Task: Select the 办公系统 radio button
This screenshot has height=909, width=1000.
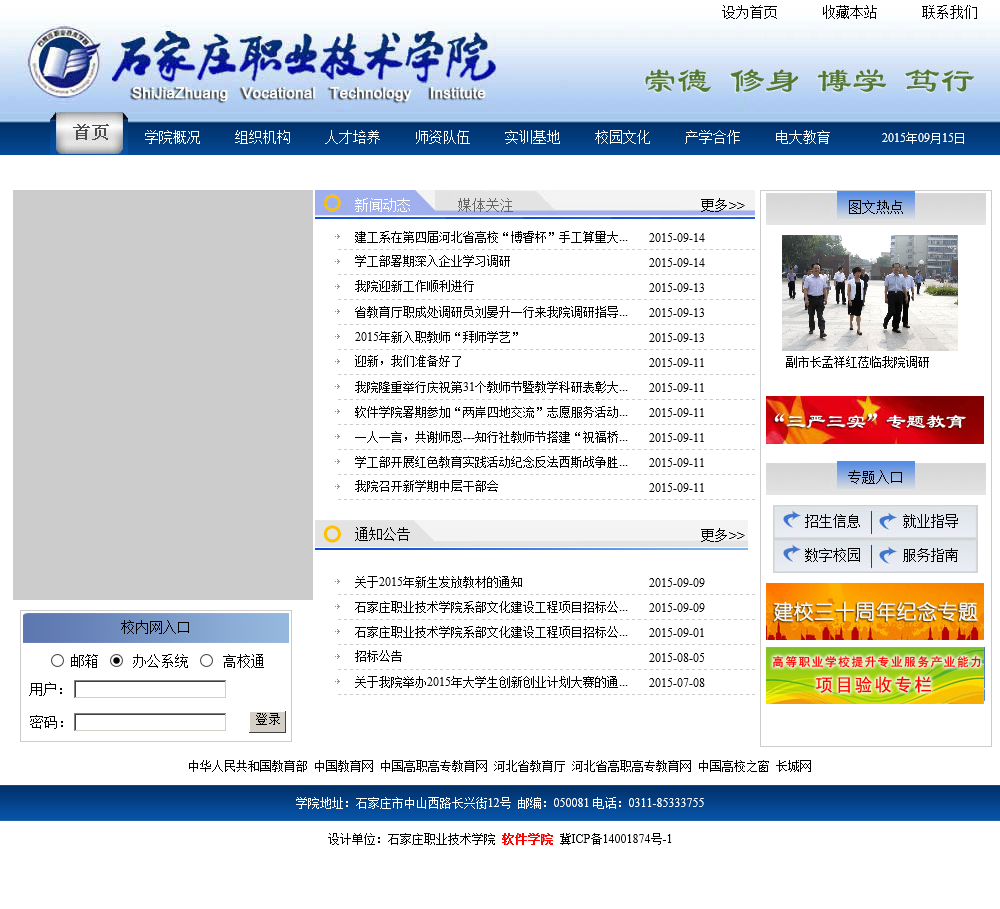Action: coord(117,661)
